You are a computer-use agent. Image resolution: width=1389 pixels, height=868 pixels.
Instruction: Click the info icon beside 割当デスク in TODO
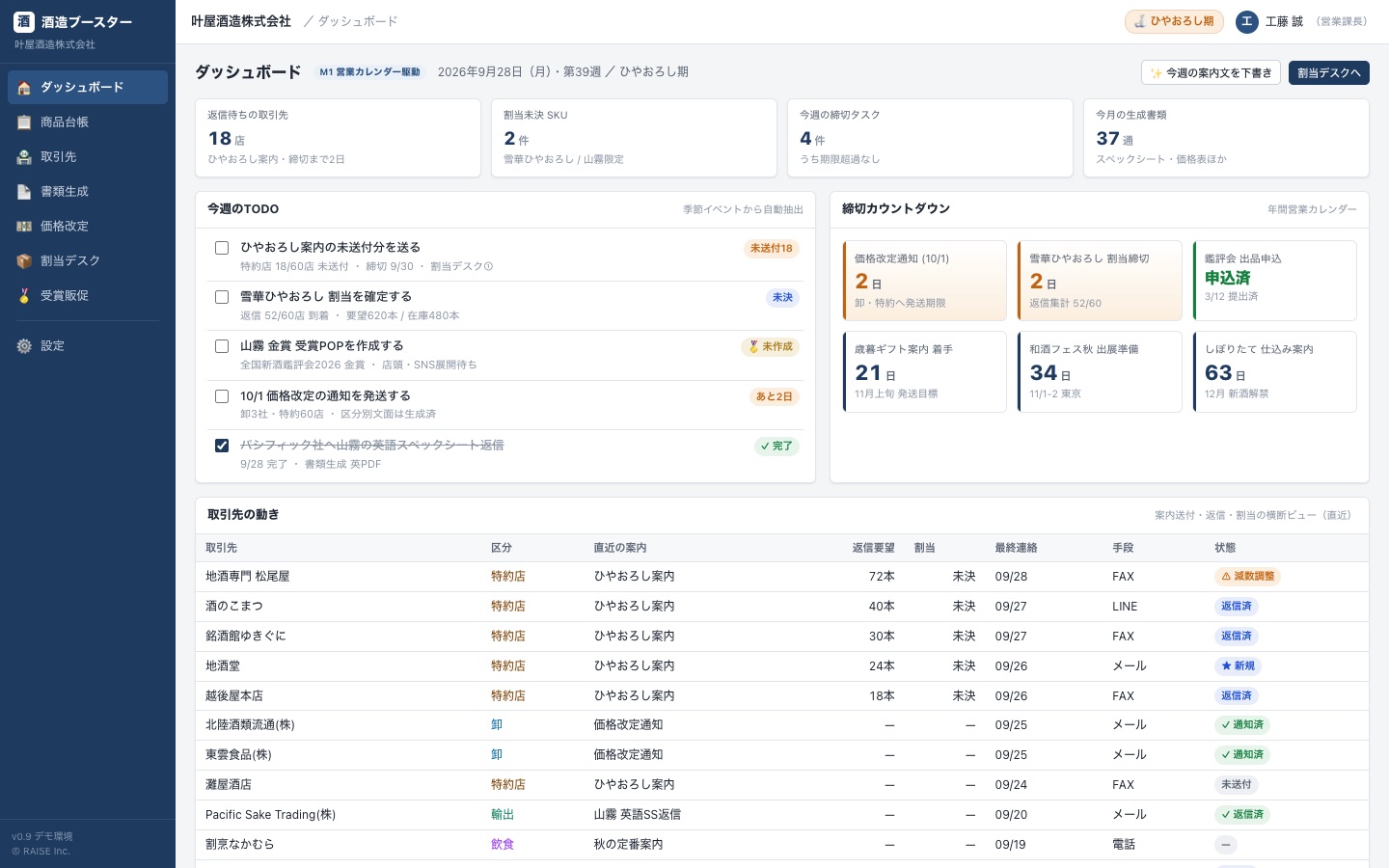coord(488,267)
